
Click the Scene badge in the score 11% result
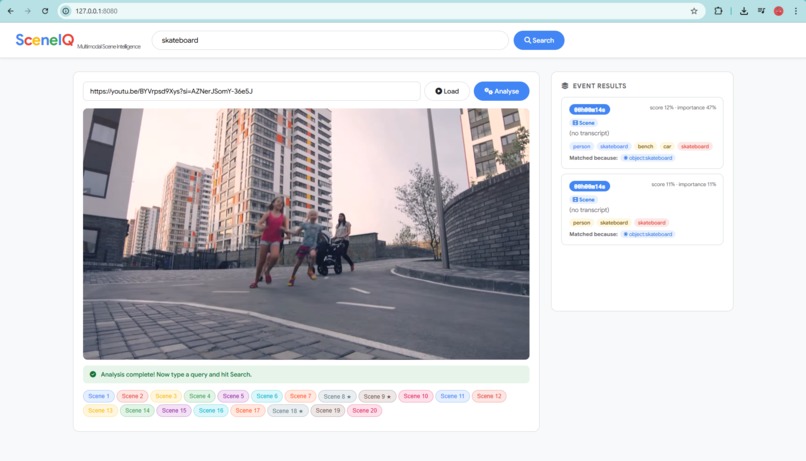583,199
